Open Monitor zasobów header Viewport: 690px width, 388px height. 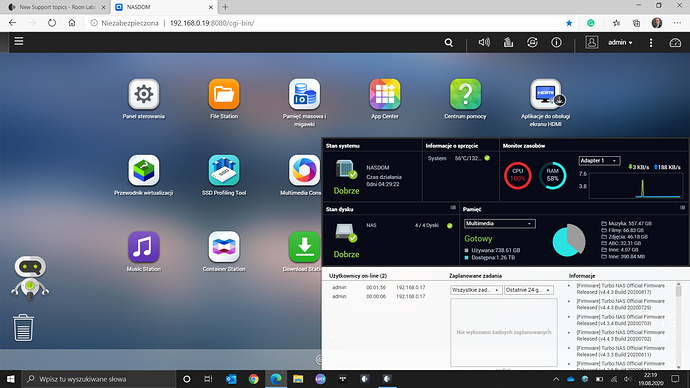[x=524, y=146]
